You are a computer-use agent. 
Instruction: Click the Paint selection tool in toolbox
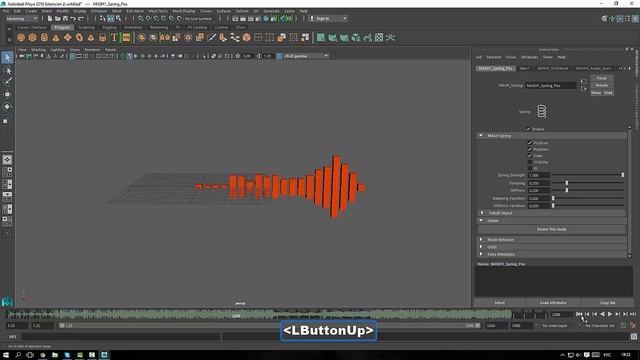point(7,82)
